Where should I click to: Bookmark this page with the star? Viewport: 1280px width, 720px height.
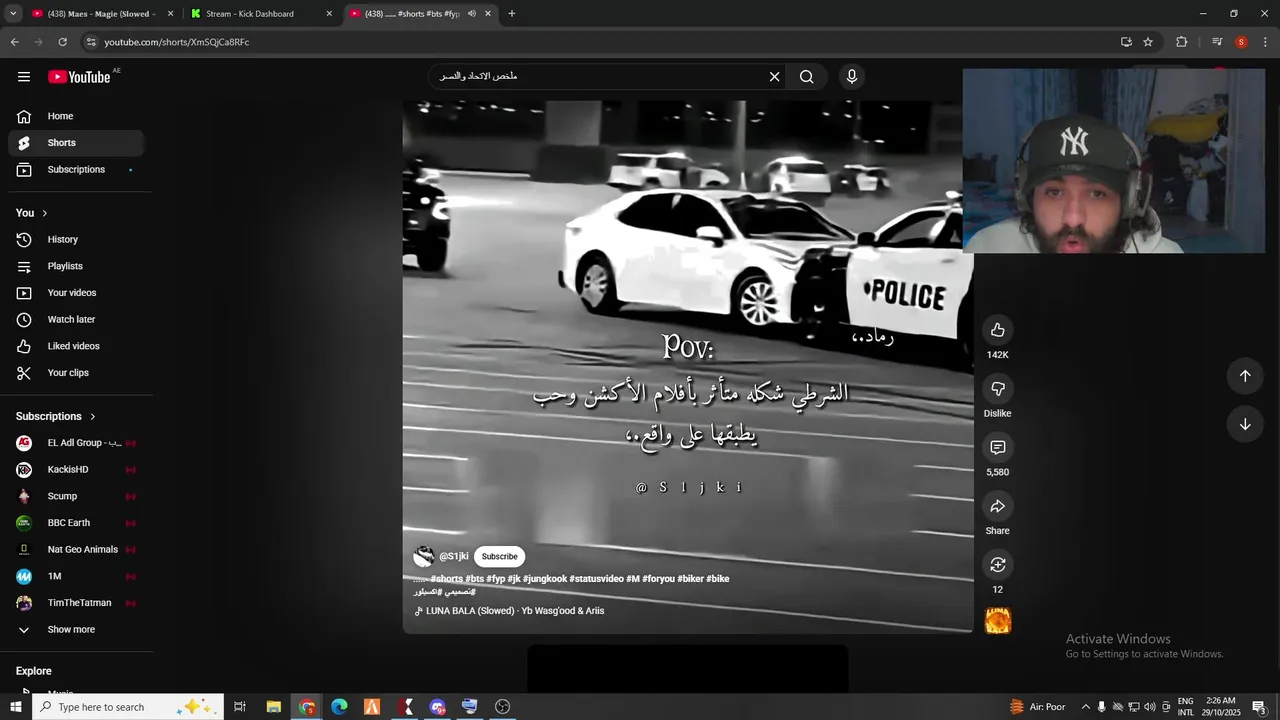tap(1148, 42)
